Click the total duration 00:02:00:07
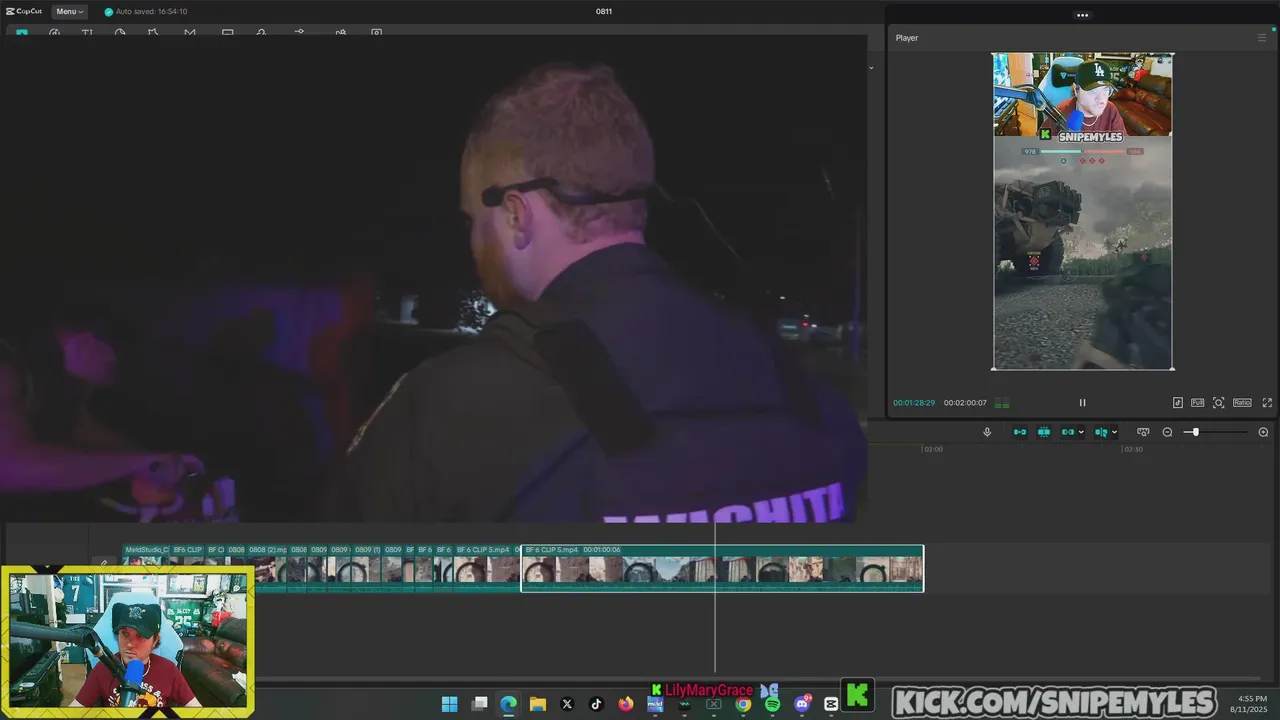 coord(965,403)
